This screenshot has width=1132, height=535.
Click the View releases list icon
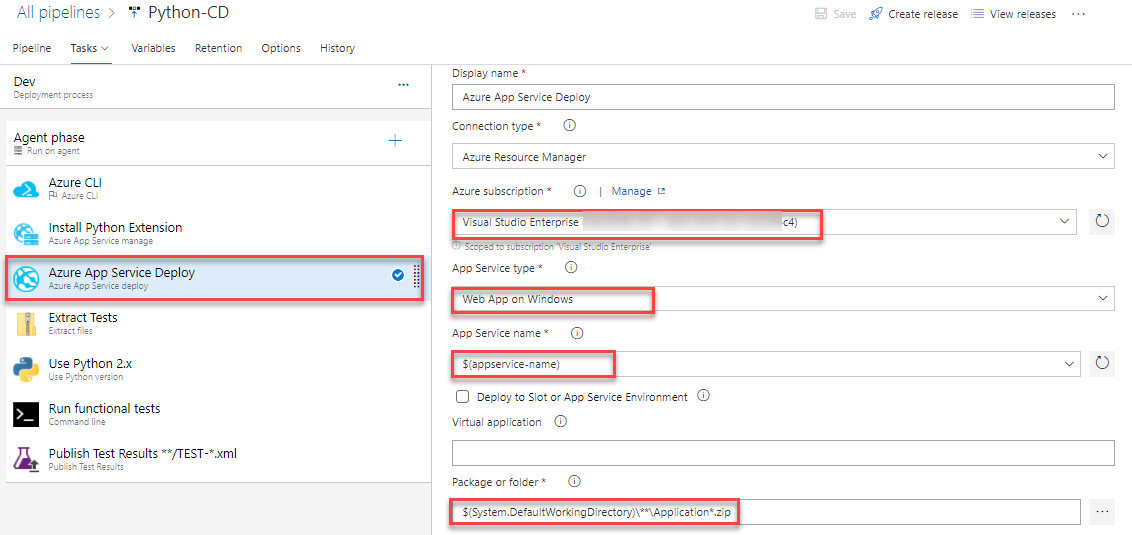977,14
